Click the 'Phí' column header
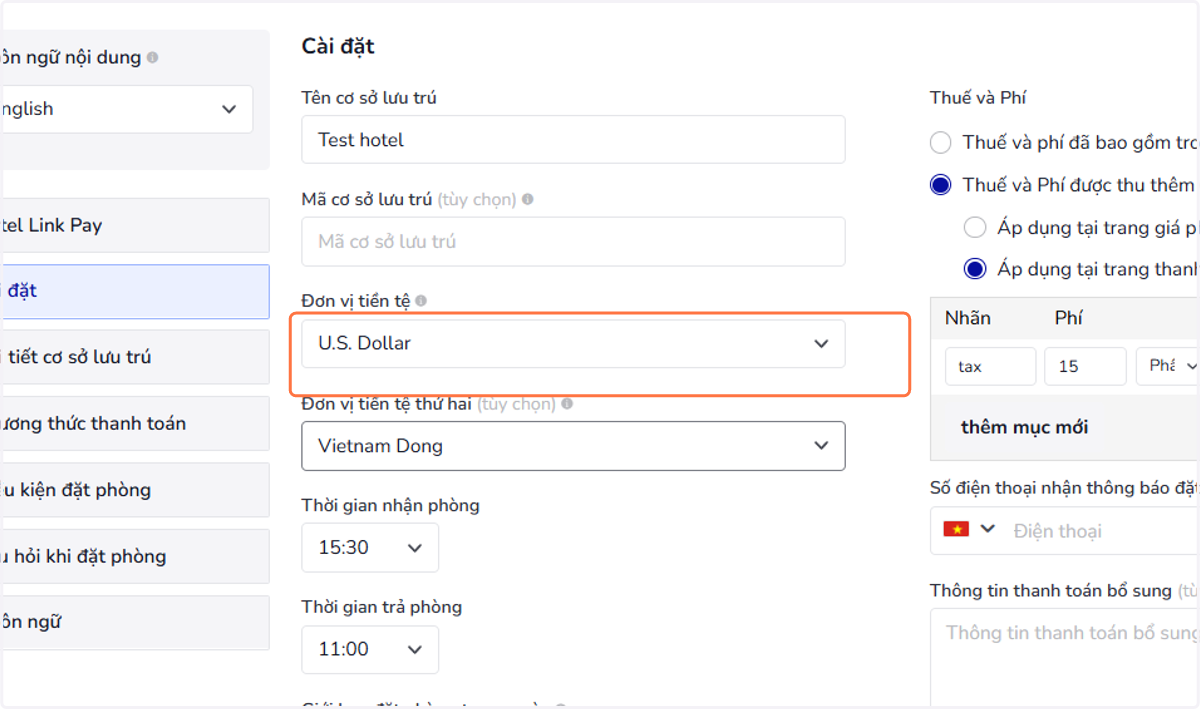This screenshot has height=709, width=1200. click(x=1069, y=318)
